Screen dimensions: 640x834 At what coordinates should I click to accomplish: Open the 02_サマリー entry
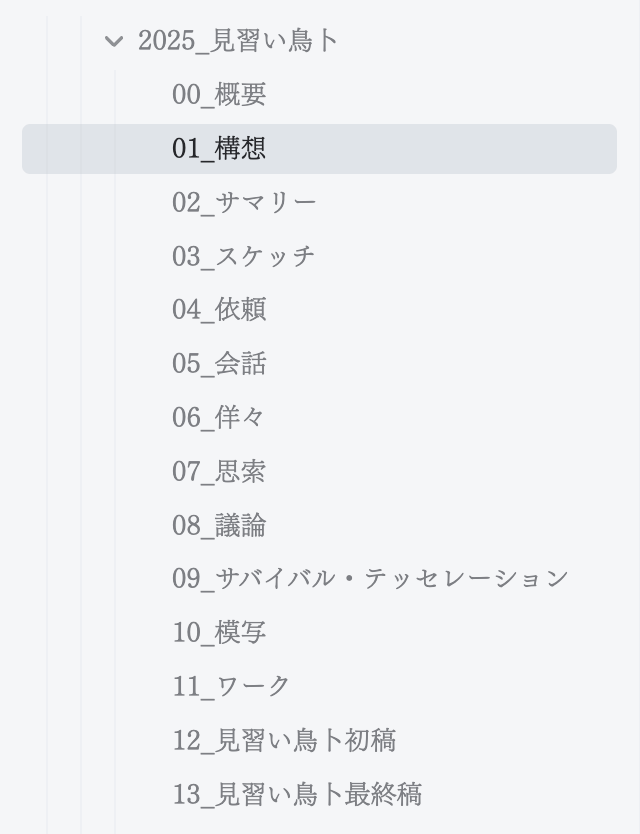242,202
